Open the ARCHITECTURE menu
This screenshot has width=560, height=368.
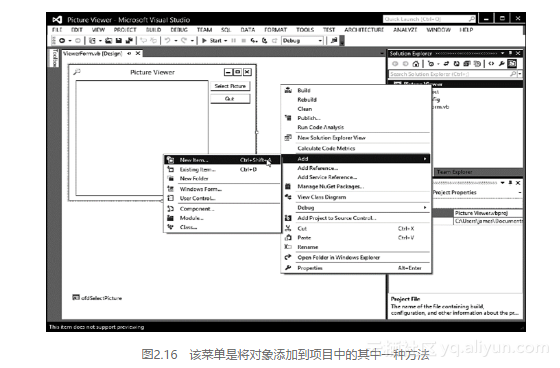[364, 30]
